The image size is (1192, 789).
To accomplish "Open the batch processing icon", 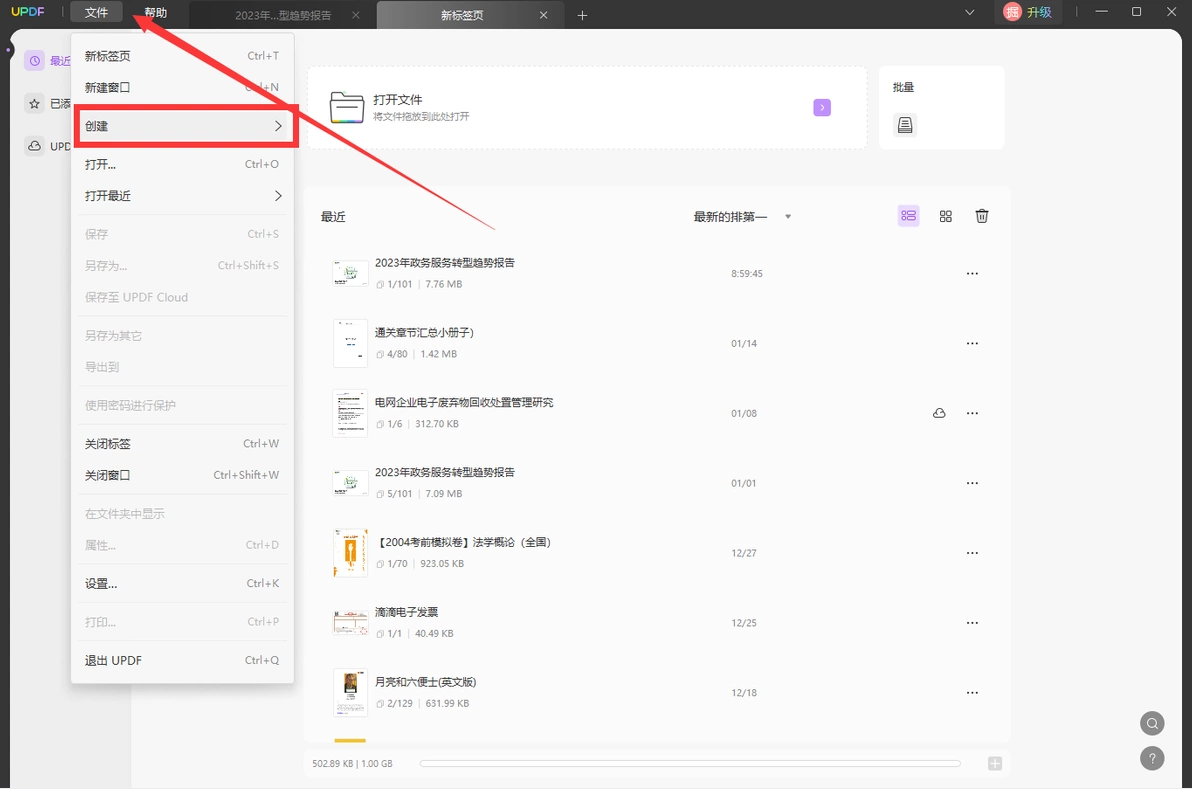I will (905, 125).
